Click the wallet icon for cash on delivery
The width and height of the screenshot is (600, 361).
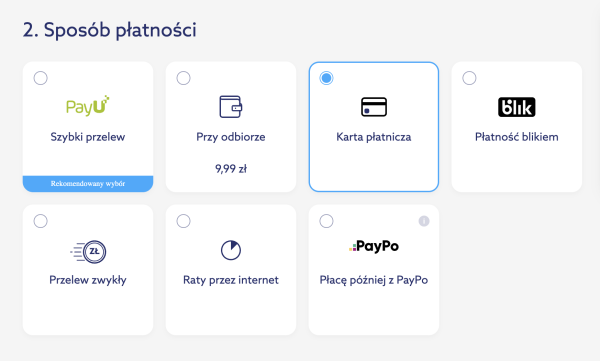click(x=231, y=106)
